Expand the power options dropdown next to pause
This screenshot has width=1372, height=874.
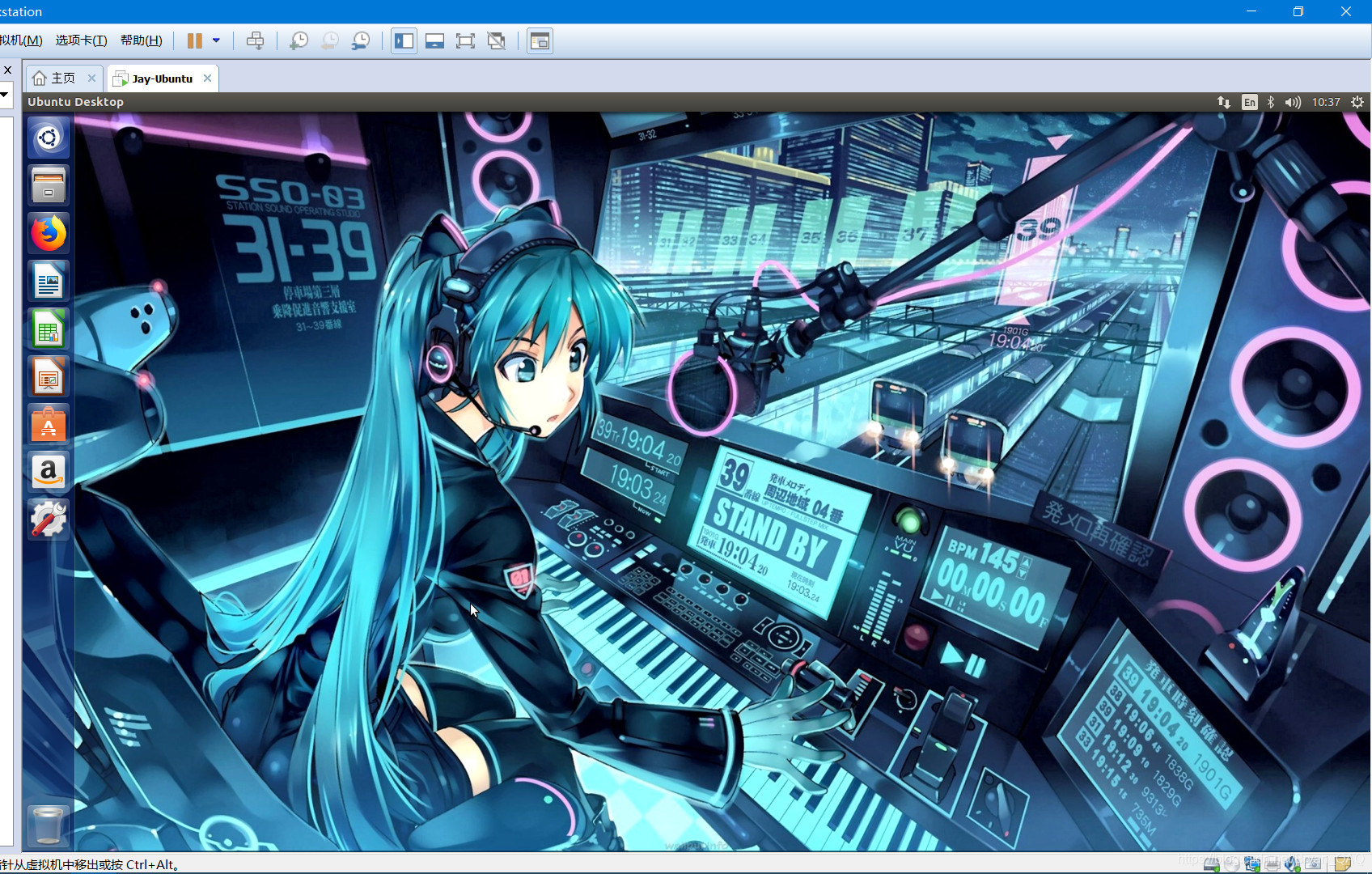click(x=216, y=40)
